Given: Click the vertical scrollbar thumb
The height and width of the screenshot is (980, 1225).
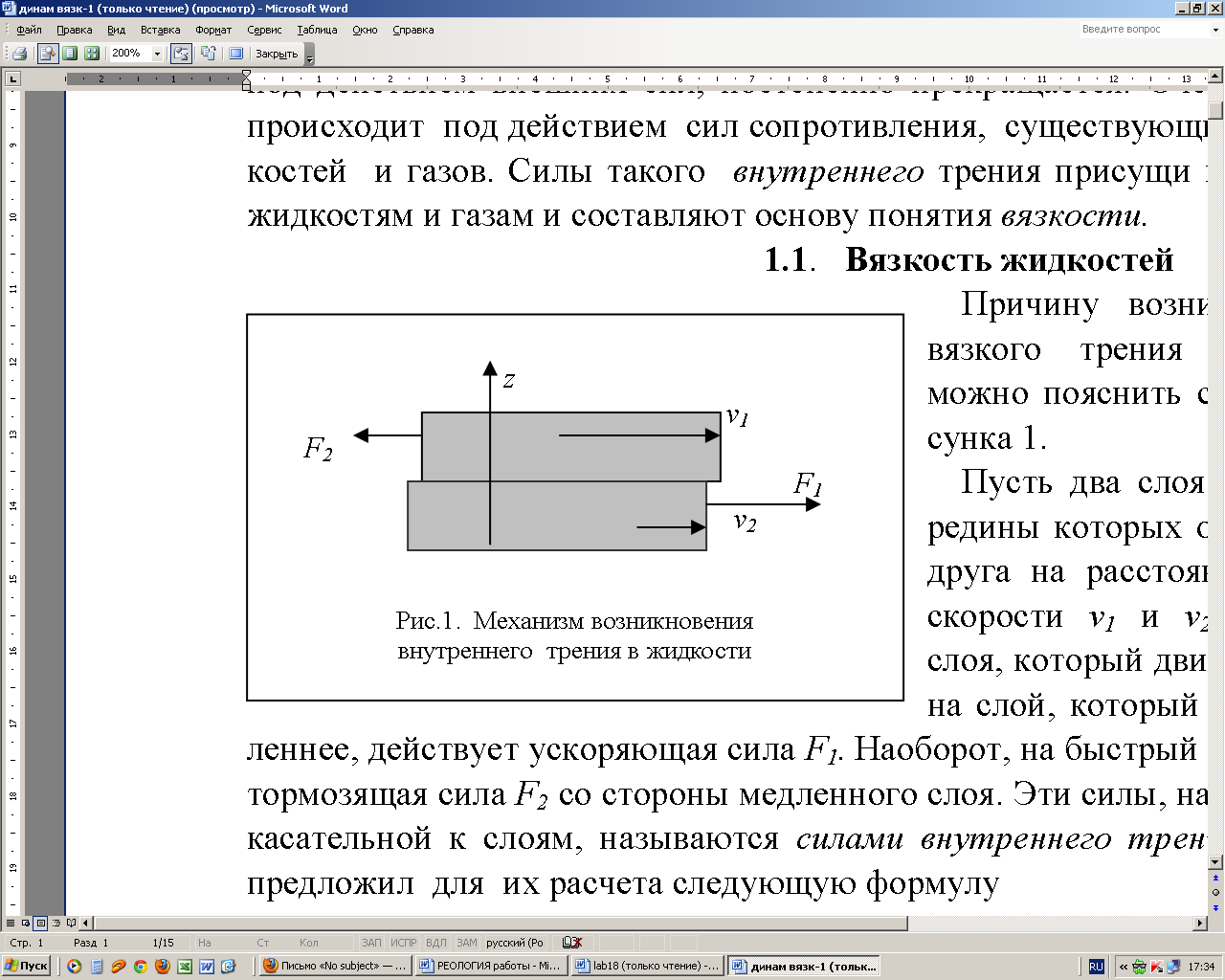Looking at the screenshot, I should coord(1215,110).
